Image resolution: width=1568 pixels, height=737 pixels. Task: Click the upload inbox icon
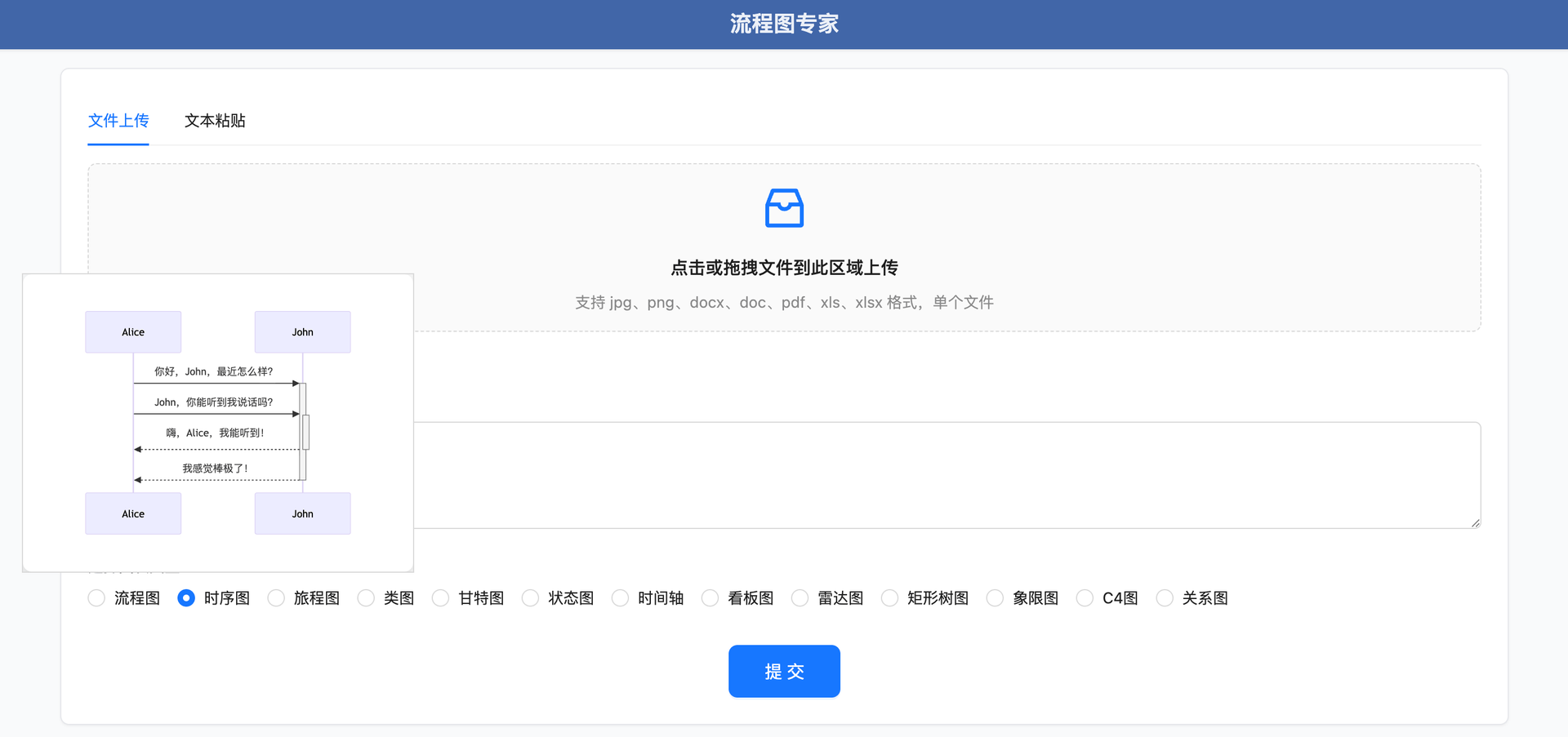coord(784,208)
